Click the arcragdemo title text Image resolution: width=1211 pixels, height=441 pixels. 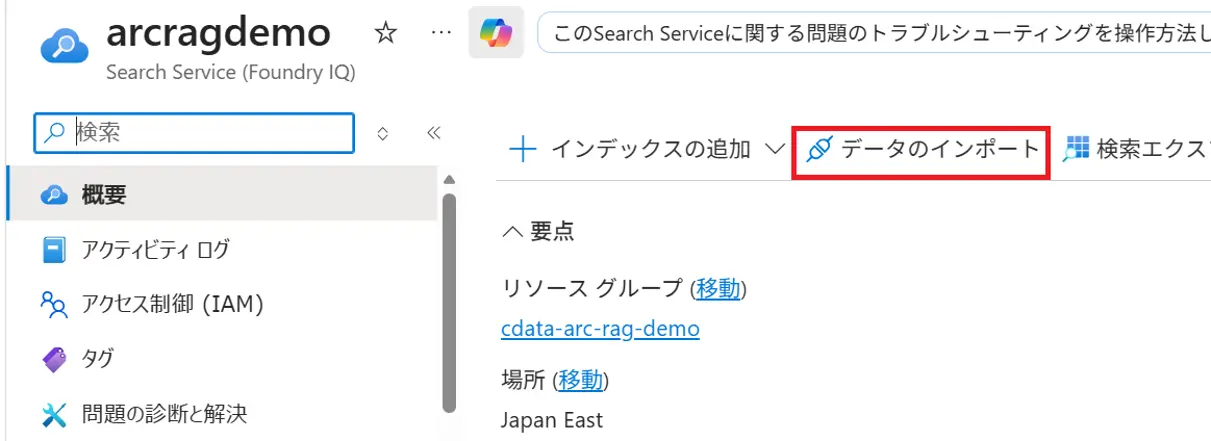point(218,34)
